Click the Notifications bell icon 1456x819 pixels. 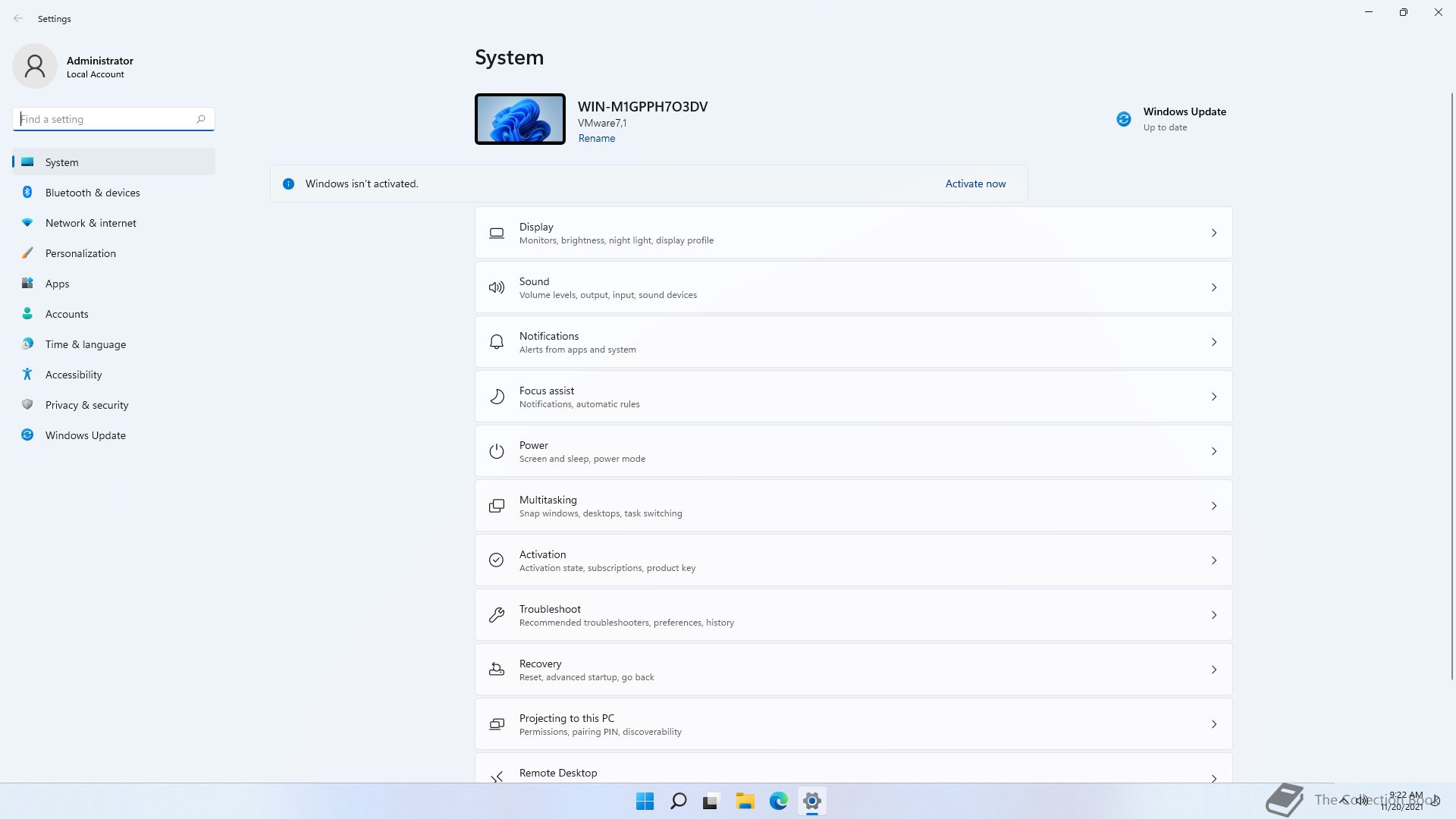497,342
